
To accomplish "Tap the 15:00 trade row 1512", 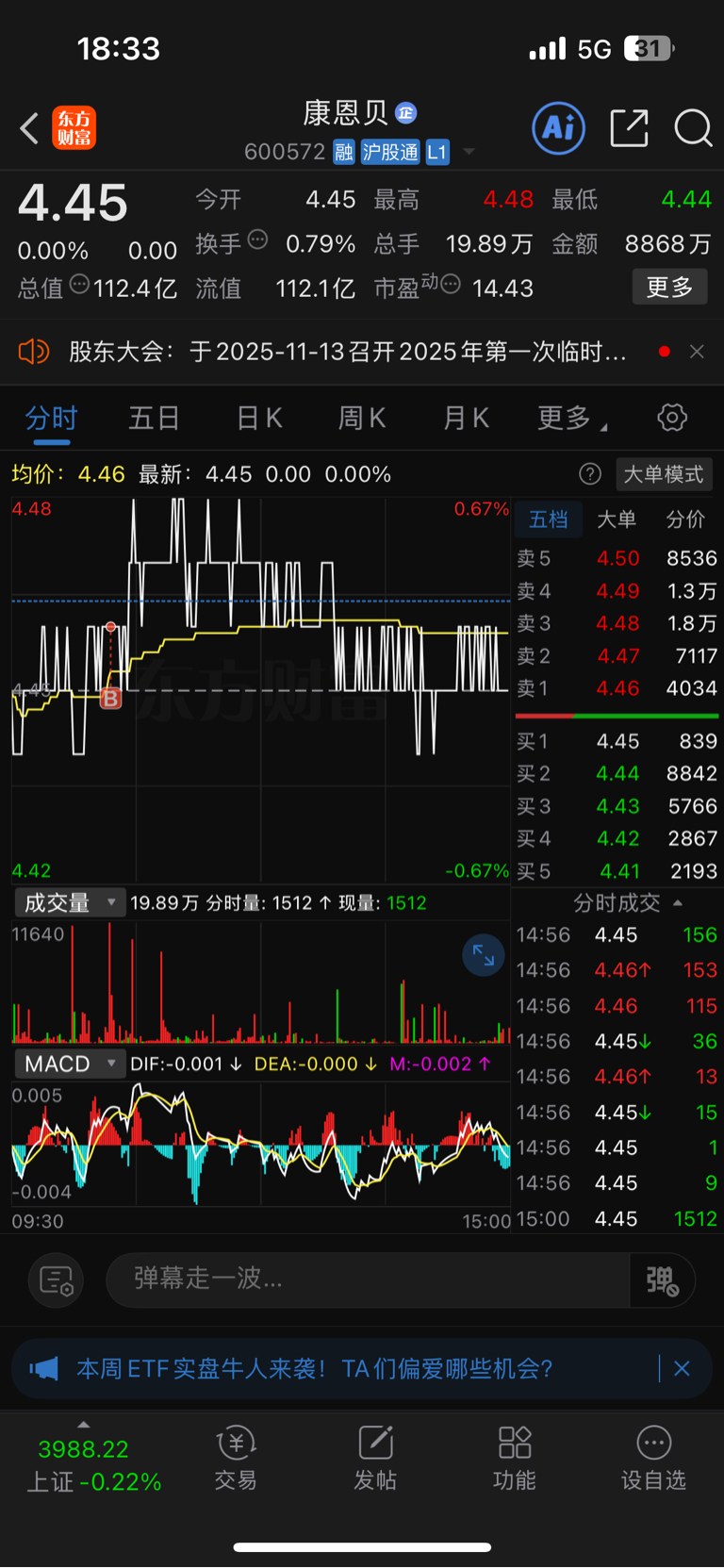I will tap(617, 1218).
